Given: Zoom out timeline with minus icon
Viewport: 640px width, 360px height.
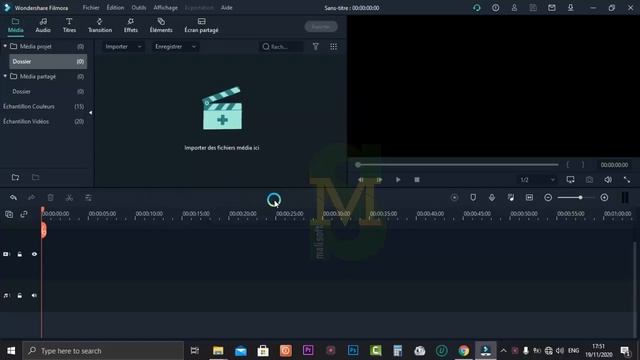Looking at the screenshot, I should (548, 198).
